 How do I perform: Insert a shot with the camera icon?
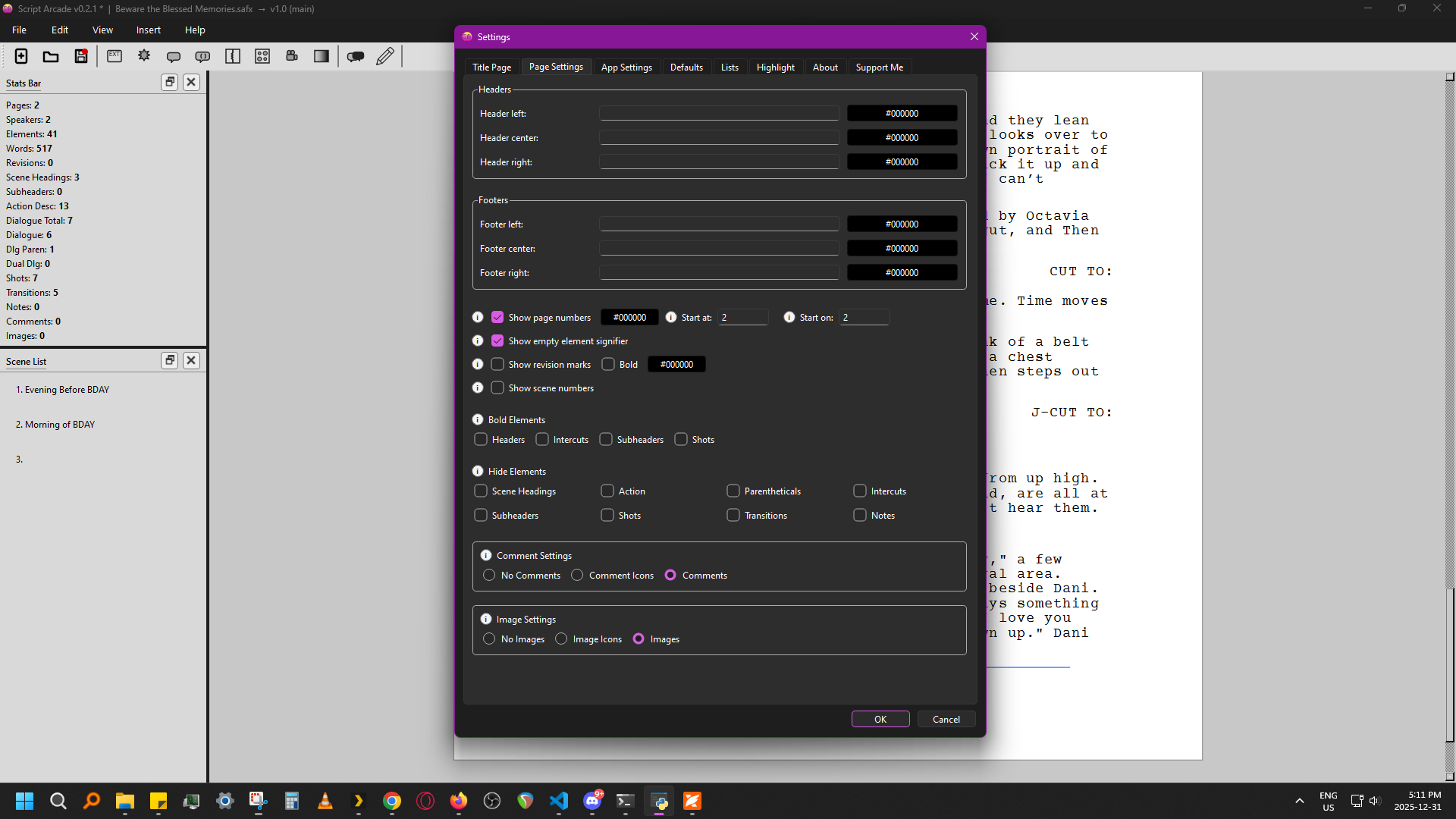pos(292,56)
